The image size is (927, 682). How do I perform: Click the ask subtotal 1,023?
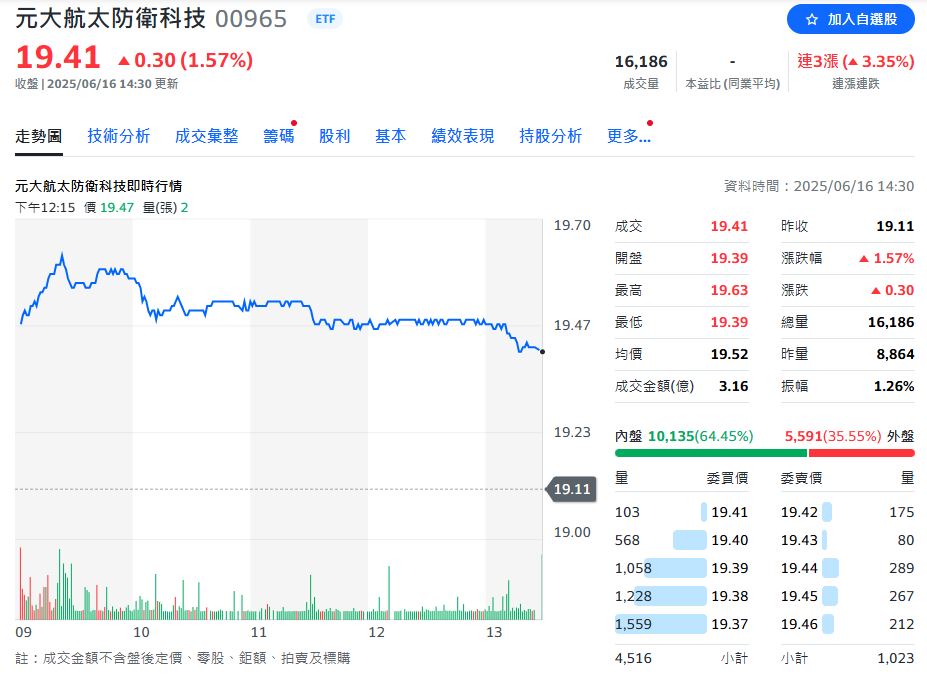click(x=896, y=658)
